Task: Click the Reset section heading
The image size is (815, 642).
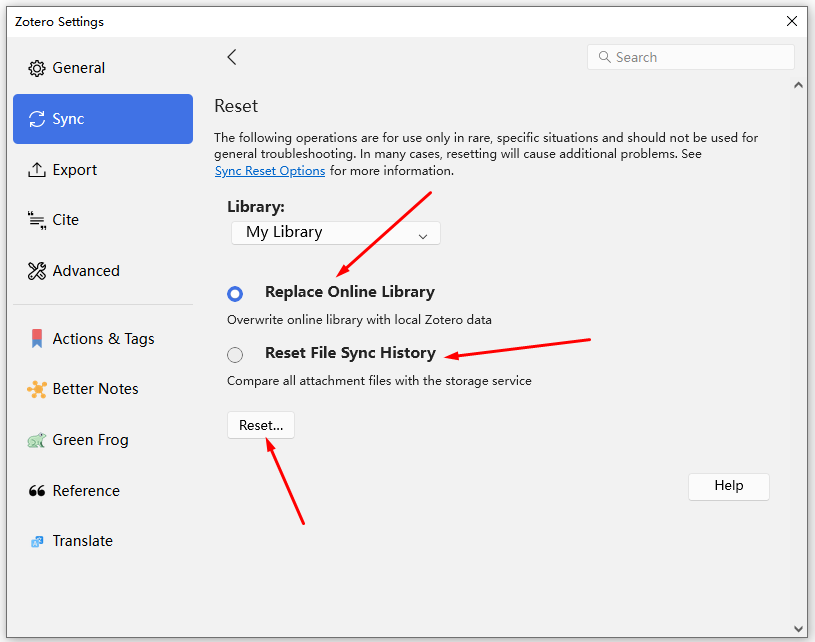Action: coord(236,106)
